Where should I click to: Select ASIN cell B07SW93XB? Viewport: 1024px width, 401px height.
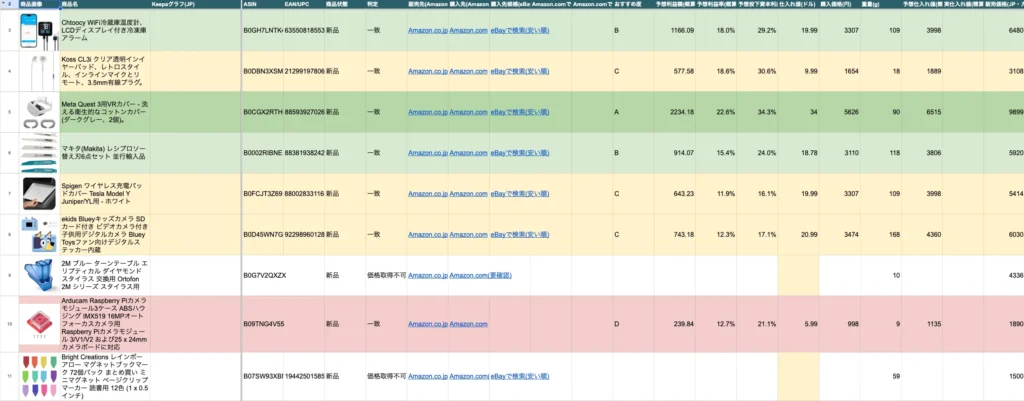click(263, 377)
